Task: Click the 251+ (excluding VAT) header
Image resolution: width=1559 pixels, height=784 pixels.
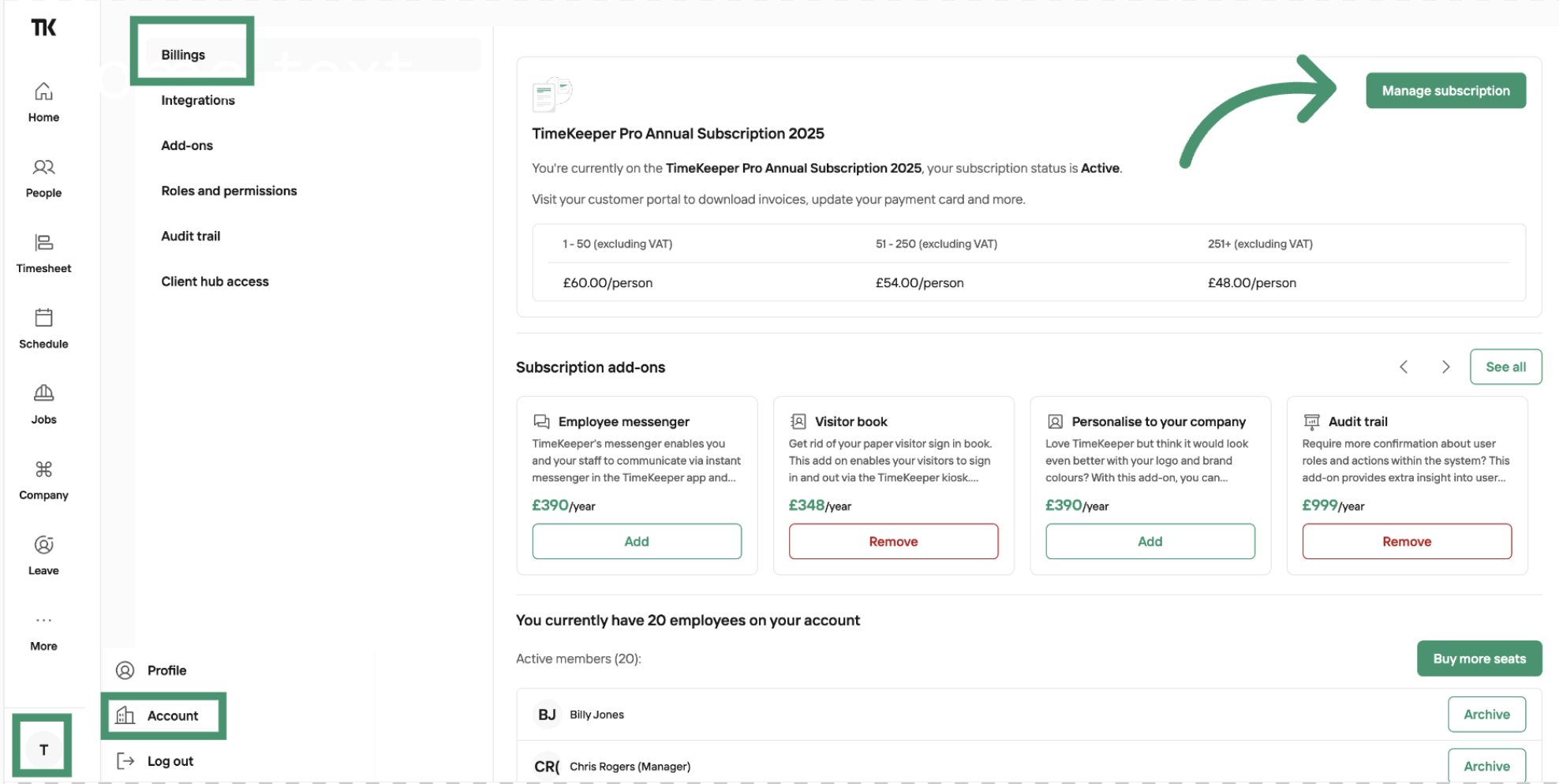Action: point(1260,244)
